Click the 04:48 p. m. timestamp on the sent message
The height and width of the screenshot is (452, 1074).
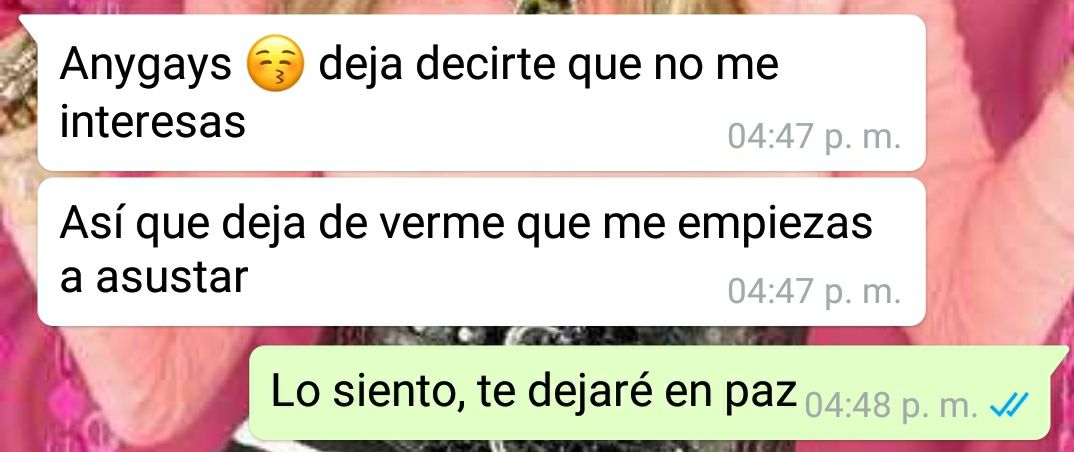pyautogui.click(x=891, y=407)
